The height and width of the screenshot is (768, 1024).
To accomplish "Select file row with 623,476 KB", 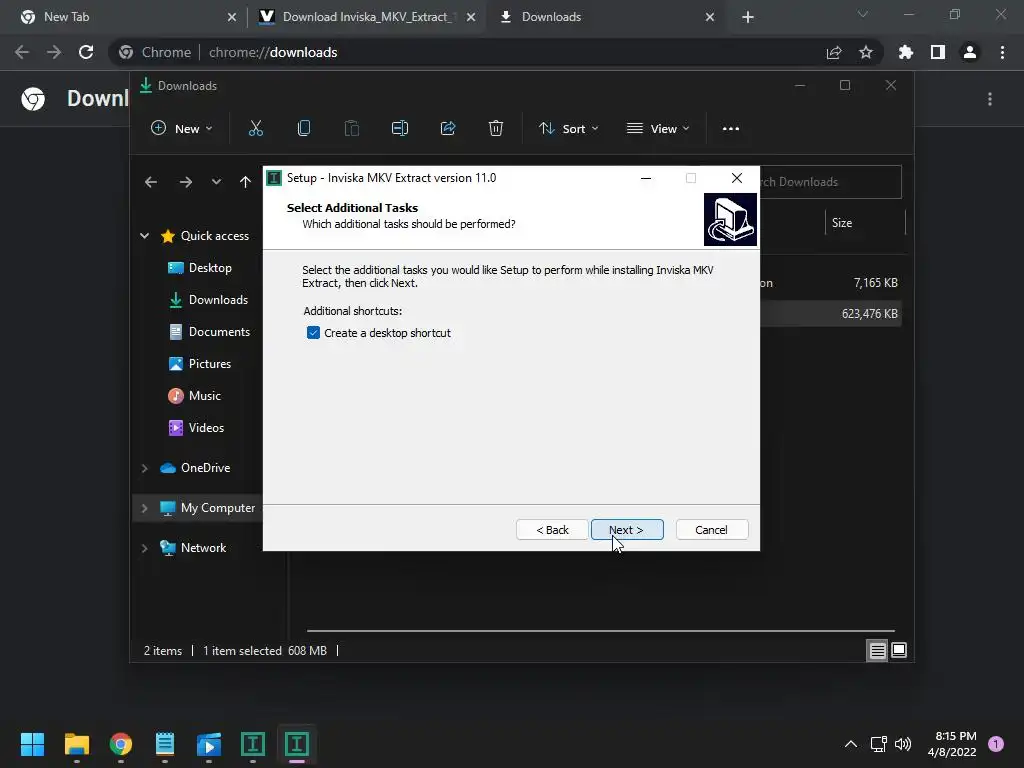I will [831, 314].
